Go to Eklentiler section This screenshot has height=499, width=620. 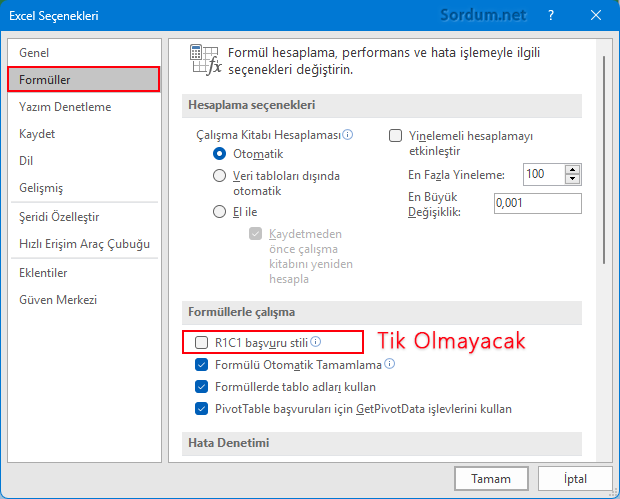click(x=84, y=273)
